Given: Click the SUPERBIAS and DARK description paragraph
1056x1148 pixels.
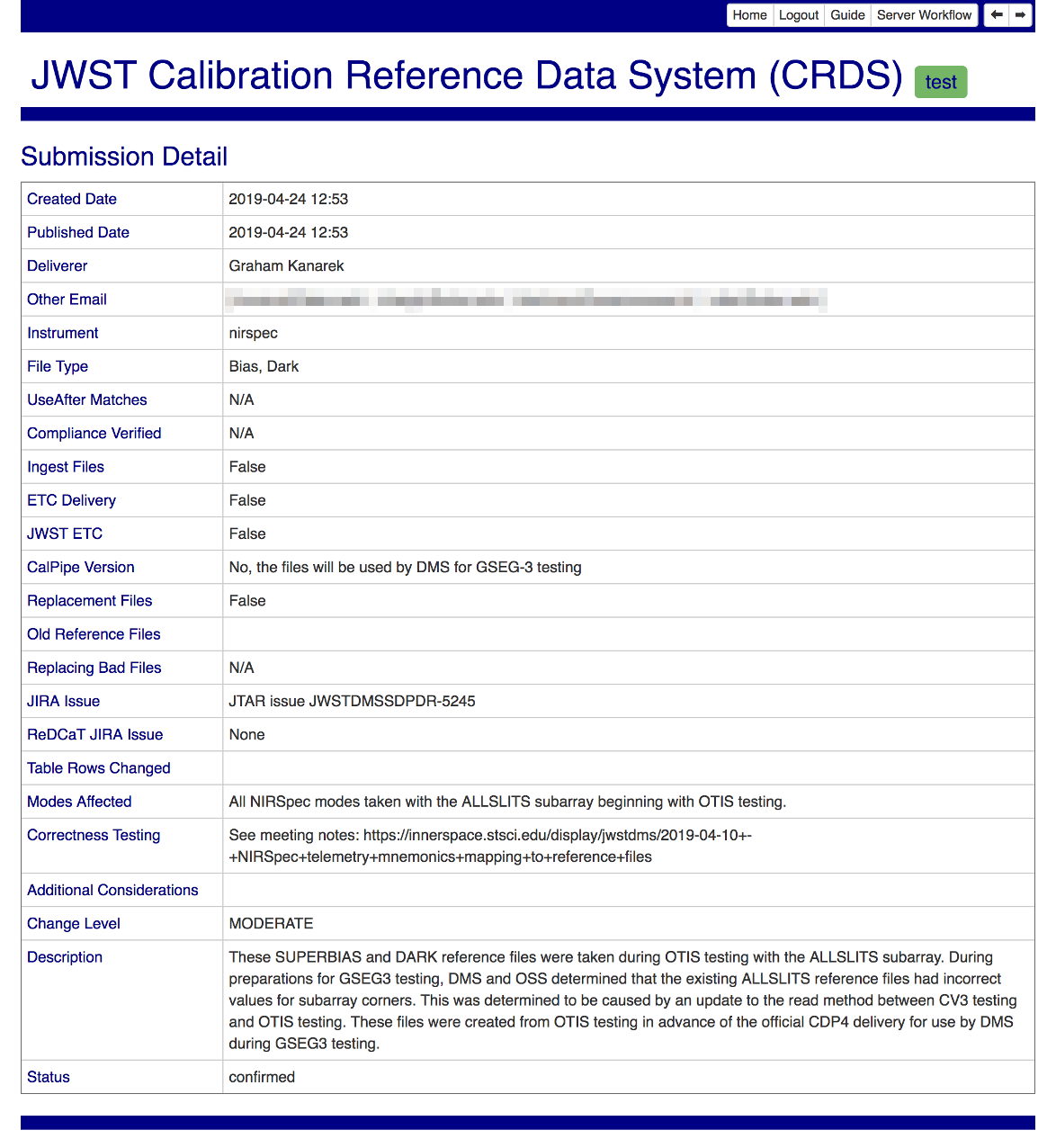Looking at the screenshot, I should (622, 1000).
